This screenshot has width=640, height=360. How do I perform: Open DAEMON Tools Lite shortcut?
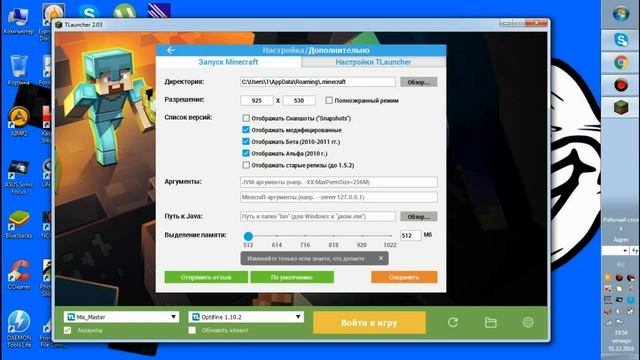(x=19, y=329)
